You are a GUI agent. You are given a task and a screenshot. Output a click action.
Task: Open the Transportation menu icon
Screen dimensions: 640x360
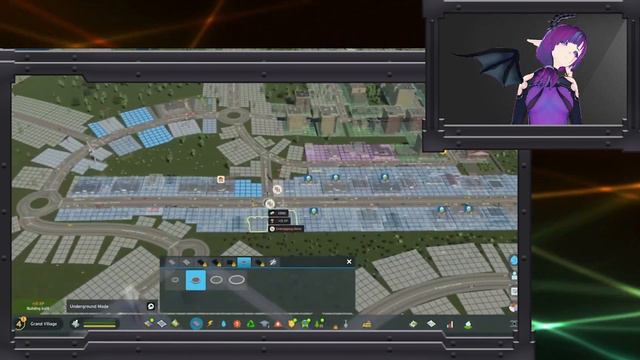(305, 324)
